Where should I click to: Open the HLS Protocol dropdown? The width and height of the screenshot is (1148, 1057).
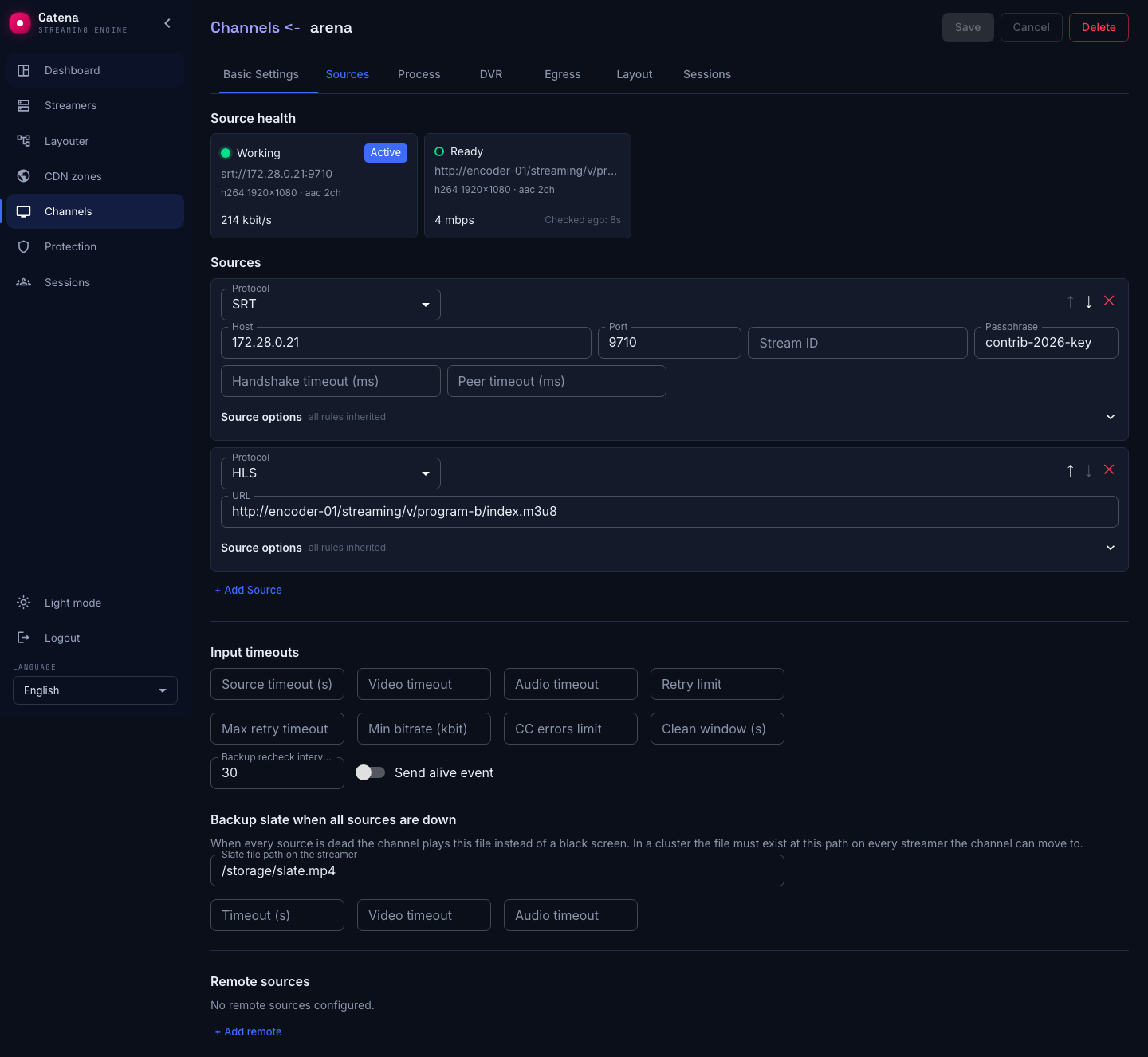click(331, 473)
